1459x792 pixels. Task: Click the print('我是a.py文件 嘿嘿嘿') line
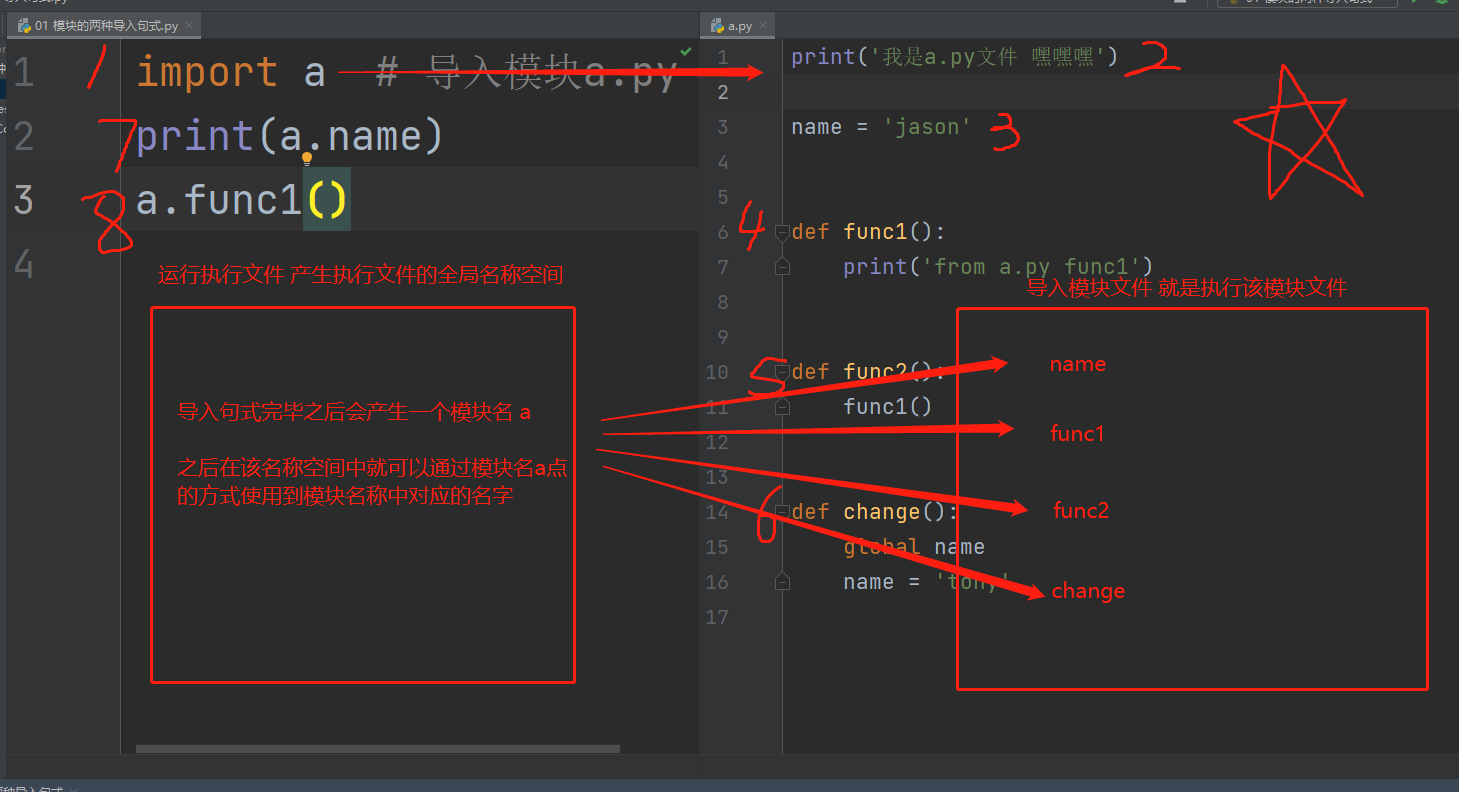pos(955,57)
